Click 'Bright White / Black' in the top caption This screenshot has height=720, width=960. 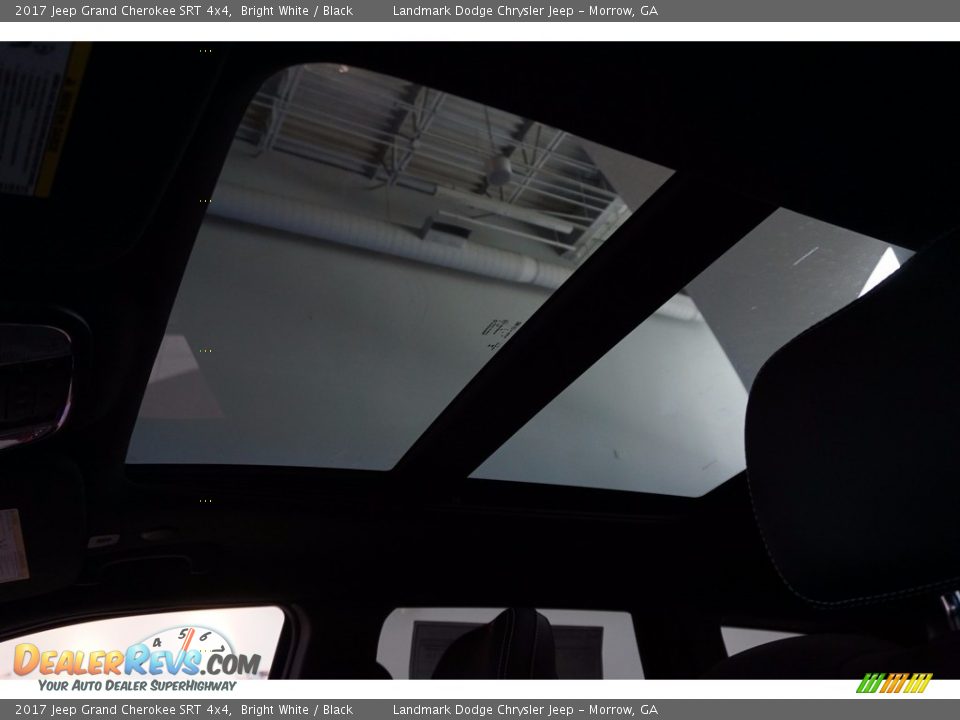point(297,11)
